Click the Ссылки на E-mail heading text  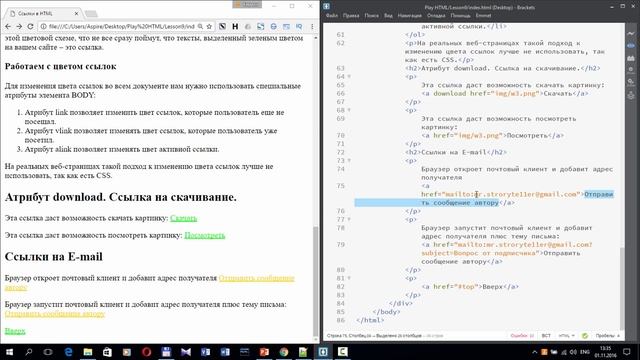(53, 256)
